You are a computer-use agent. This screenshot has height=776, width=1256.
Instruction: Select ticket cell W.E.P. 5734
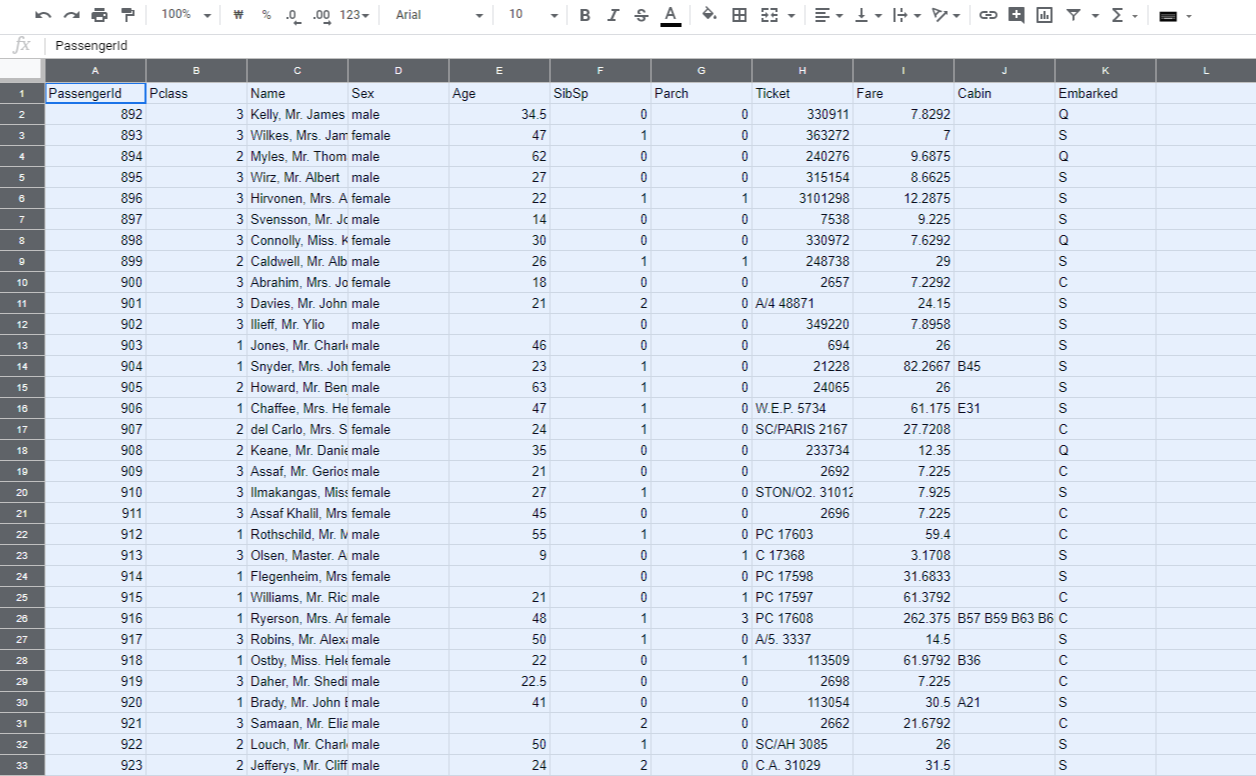(802, 408)
